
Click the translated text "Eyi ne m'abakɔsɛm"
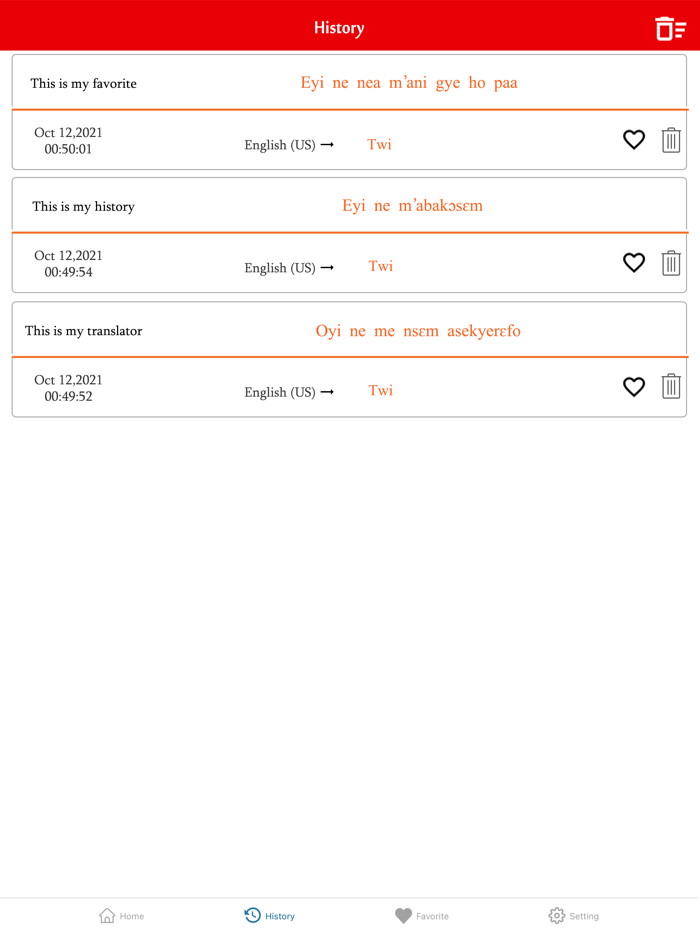(x=415, y=206)
